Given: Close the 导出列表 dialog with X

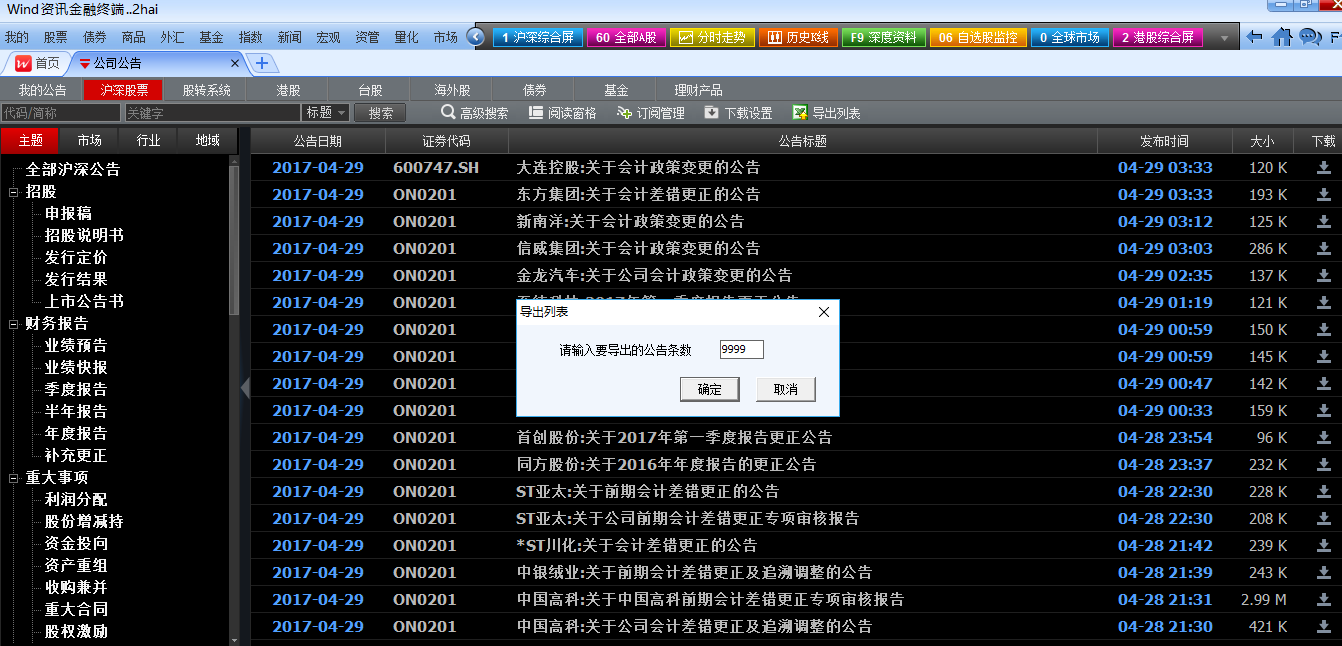Looking at the screenshot, I should click(824, 312).
